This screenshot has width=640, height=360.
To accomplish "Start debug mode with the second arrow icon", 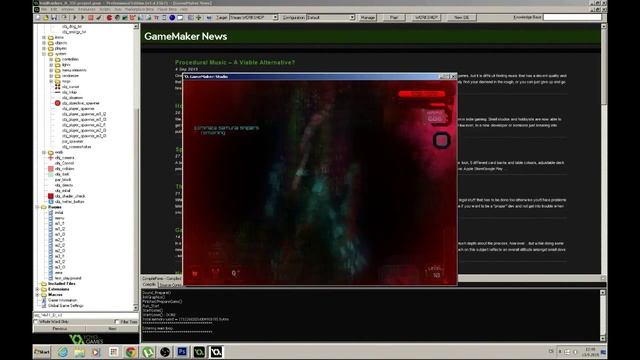I will point(83,18).
